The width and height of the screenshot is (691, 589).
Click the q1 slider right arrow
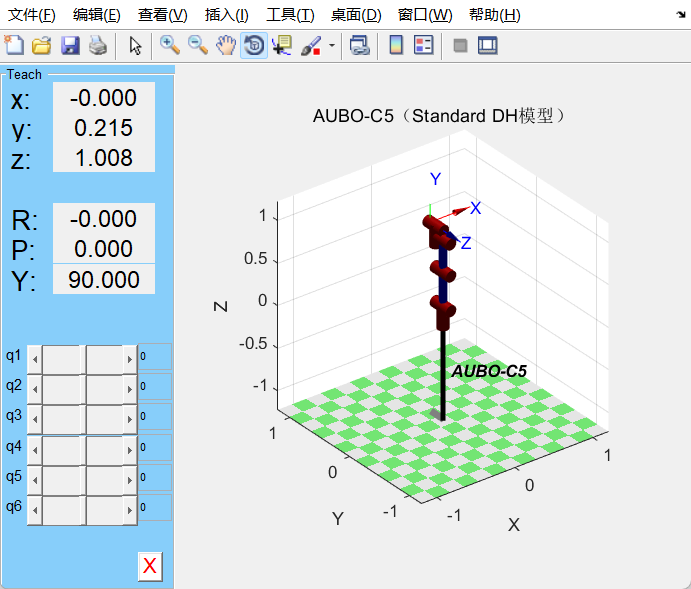[130, 359]
